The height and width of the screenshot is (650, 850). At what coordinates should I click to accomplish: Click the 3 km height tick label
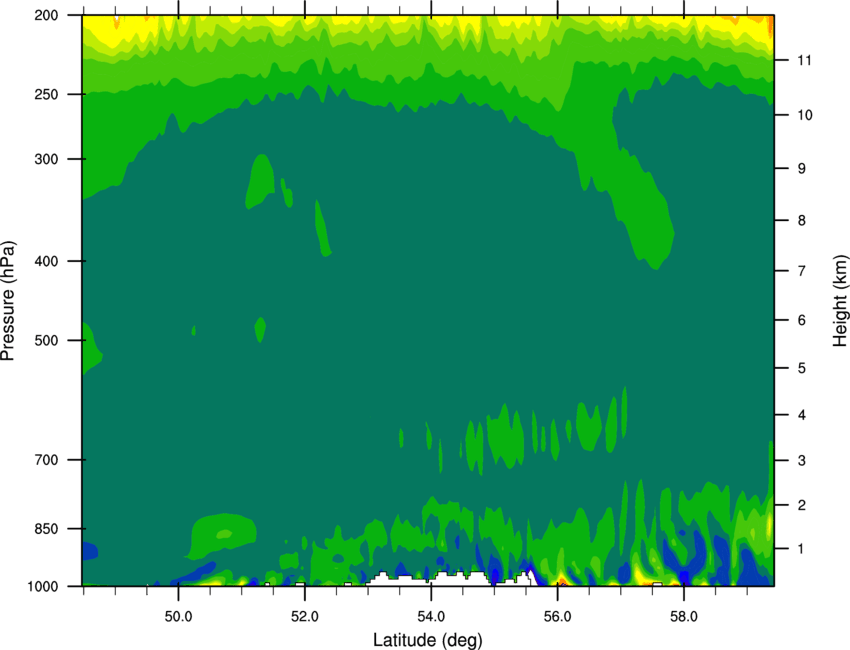tap(802, 461)
